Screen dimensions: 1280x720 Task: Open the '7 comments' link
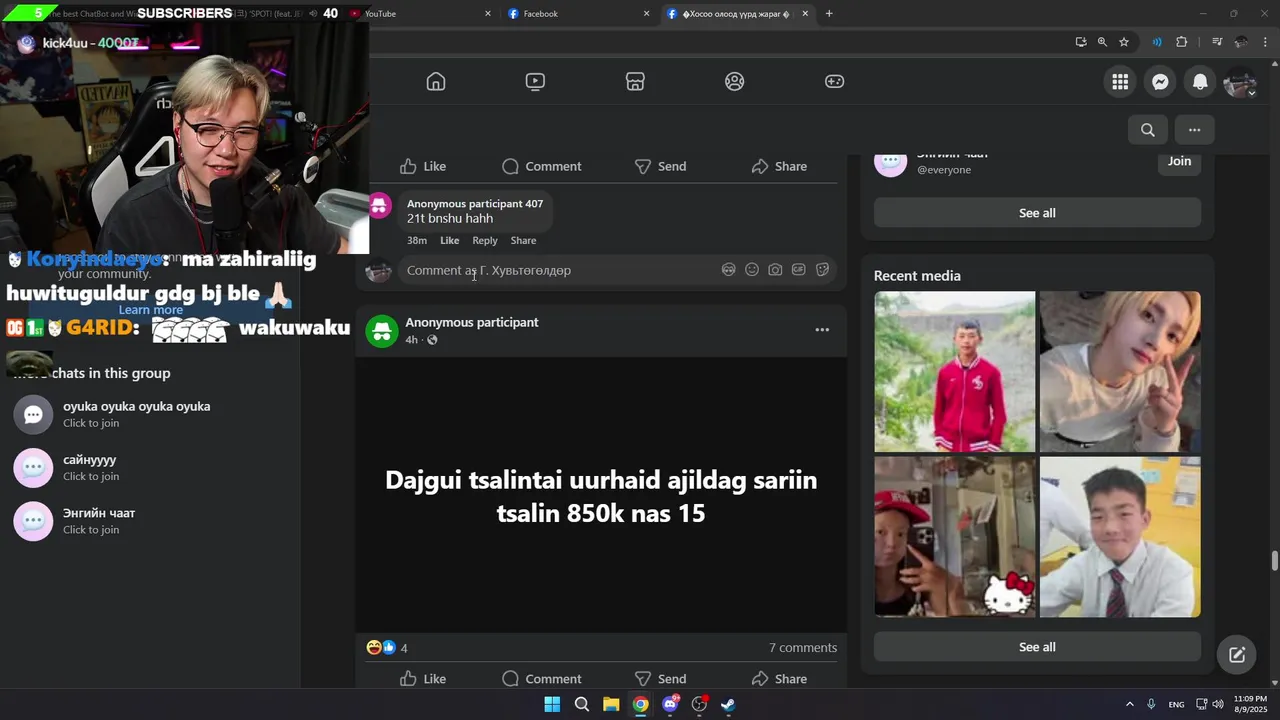click(x=803, y=648)
